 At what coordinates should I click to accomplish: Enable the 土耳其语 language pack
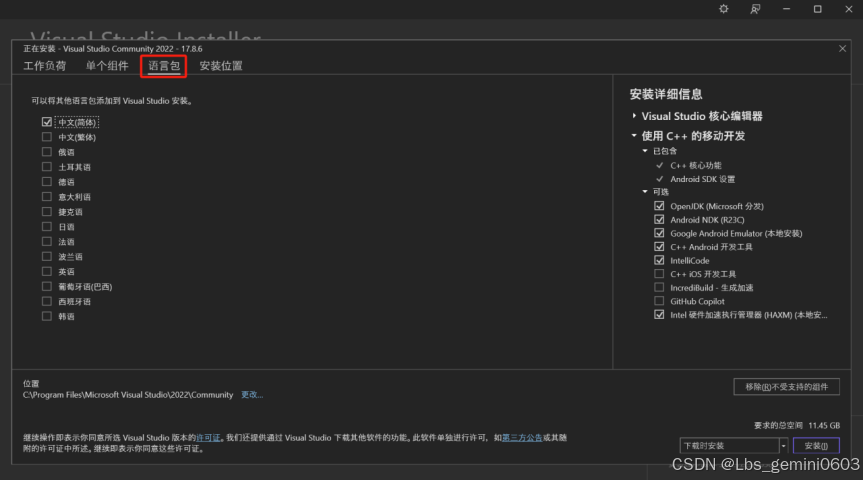pyautogui.click(x=47, y=166)
